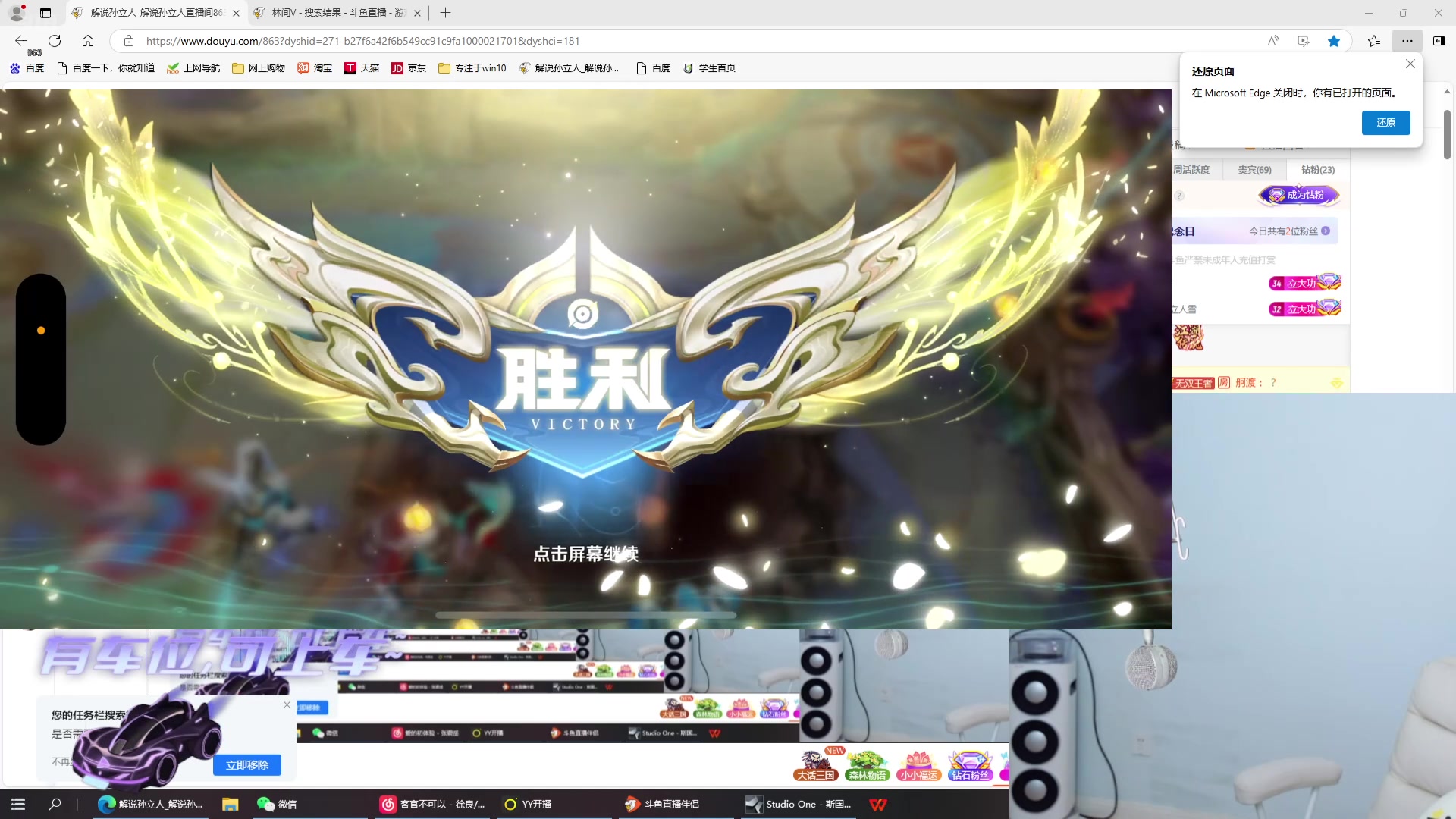Screen dimensions: 1456x819
Task: Click the 江湖 sticker in chat
Action: point(1188,338)
